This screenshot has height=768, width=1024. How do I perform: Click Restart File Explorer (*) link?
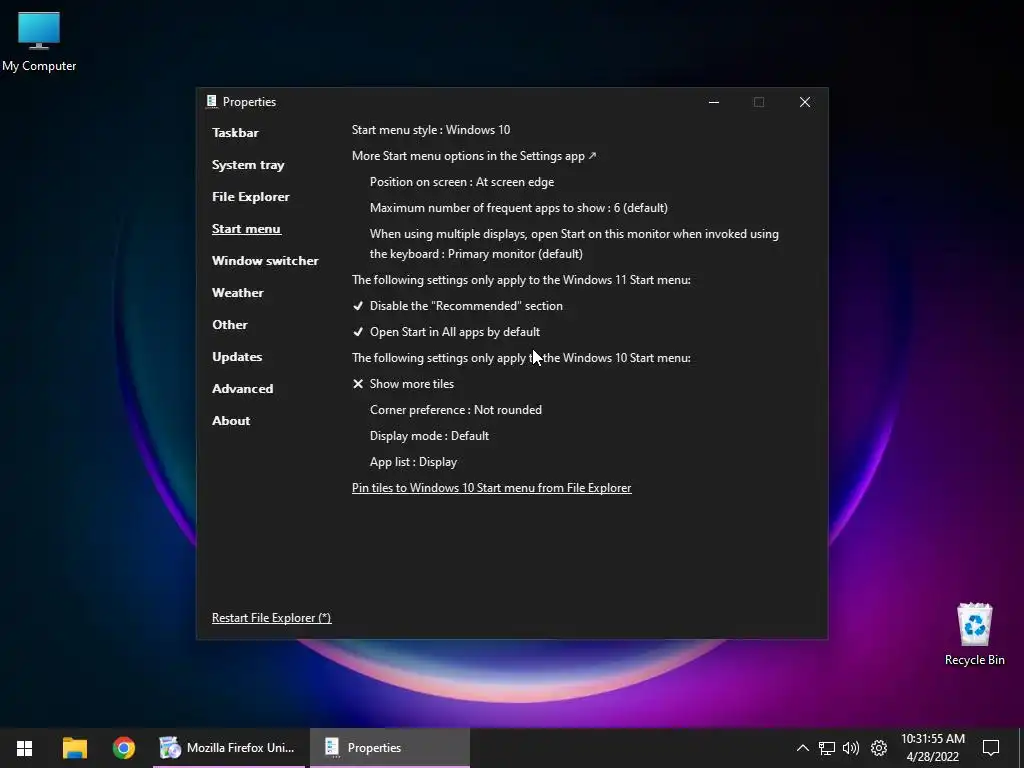pos(272,618)
